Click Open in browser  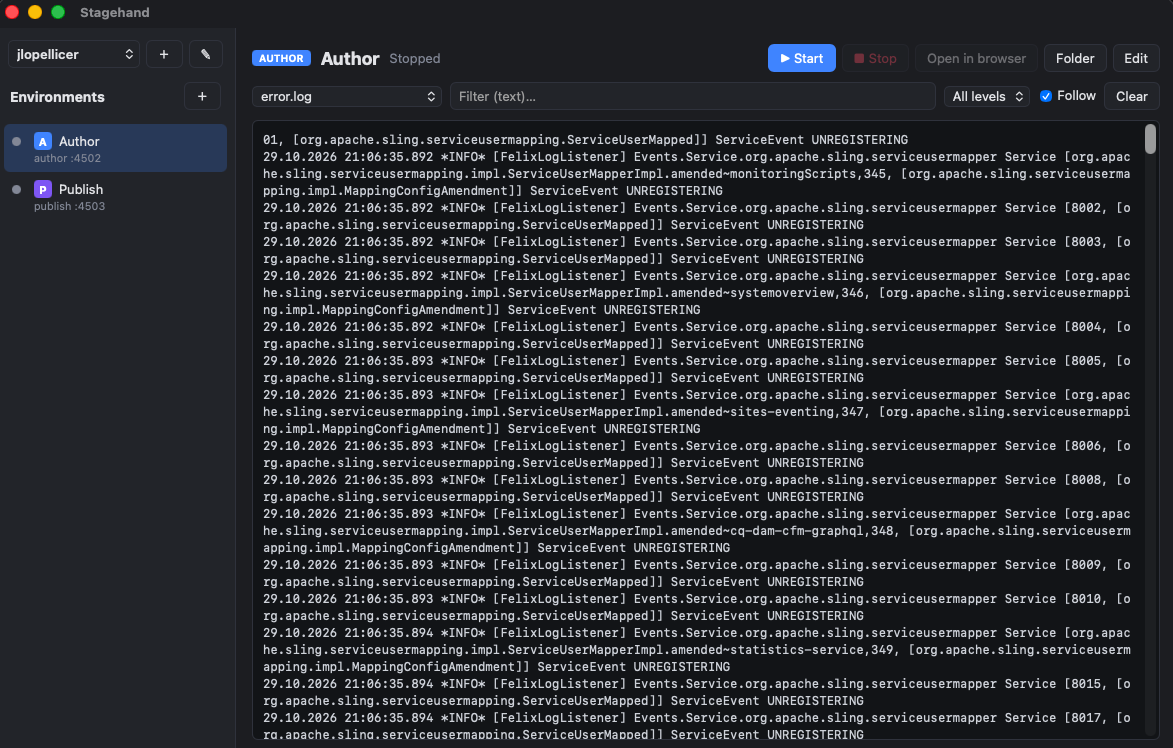tap(976, 58)
